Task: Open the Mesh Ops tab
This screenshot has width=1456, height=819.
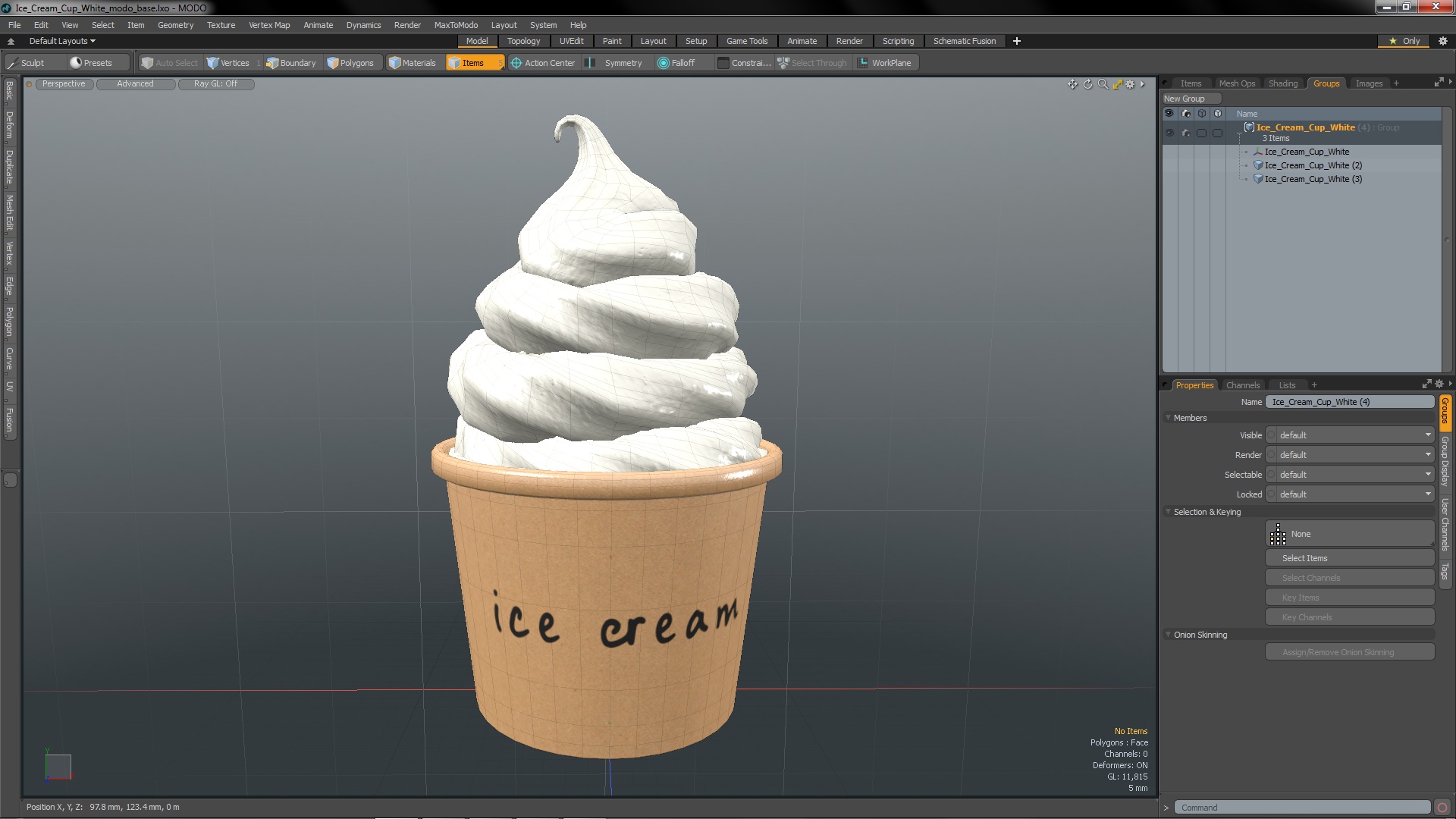Action: (1237, 83)
